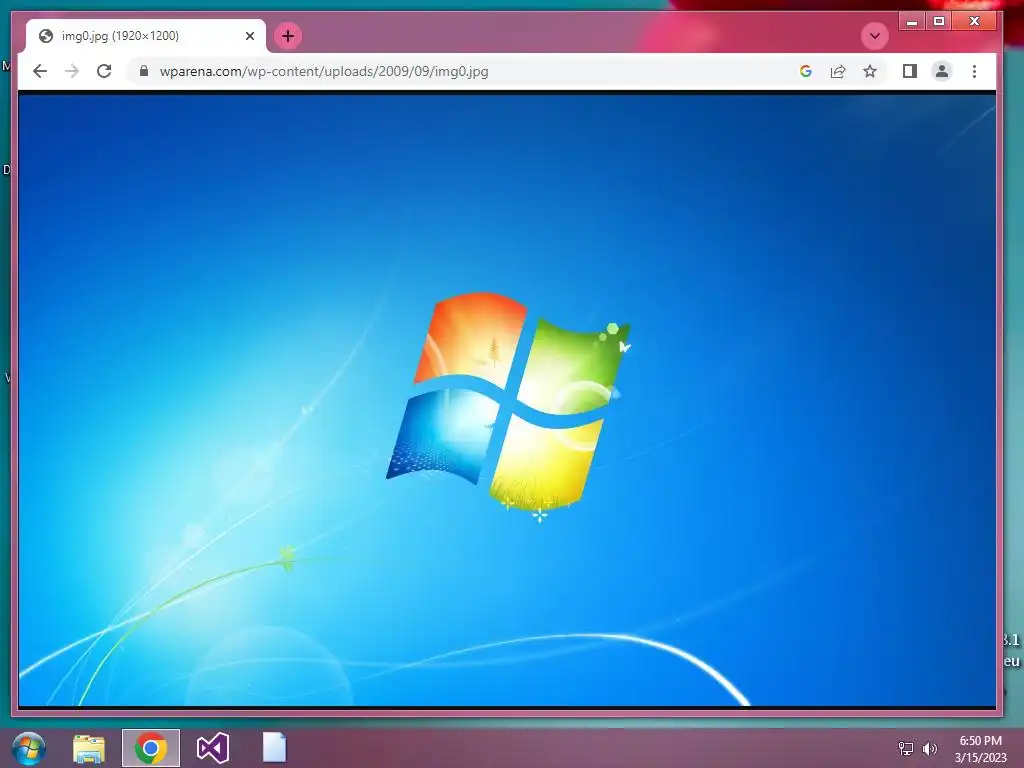This screenshot has height=768, width=1024.
Task: Open Chrome side panel
Action: click(910, 71)
